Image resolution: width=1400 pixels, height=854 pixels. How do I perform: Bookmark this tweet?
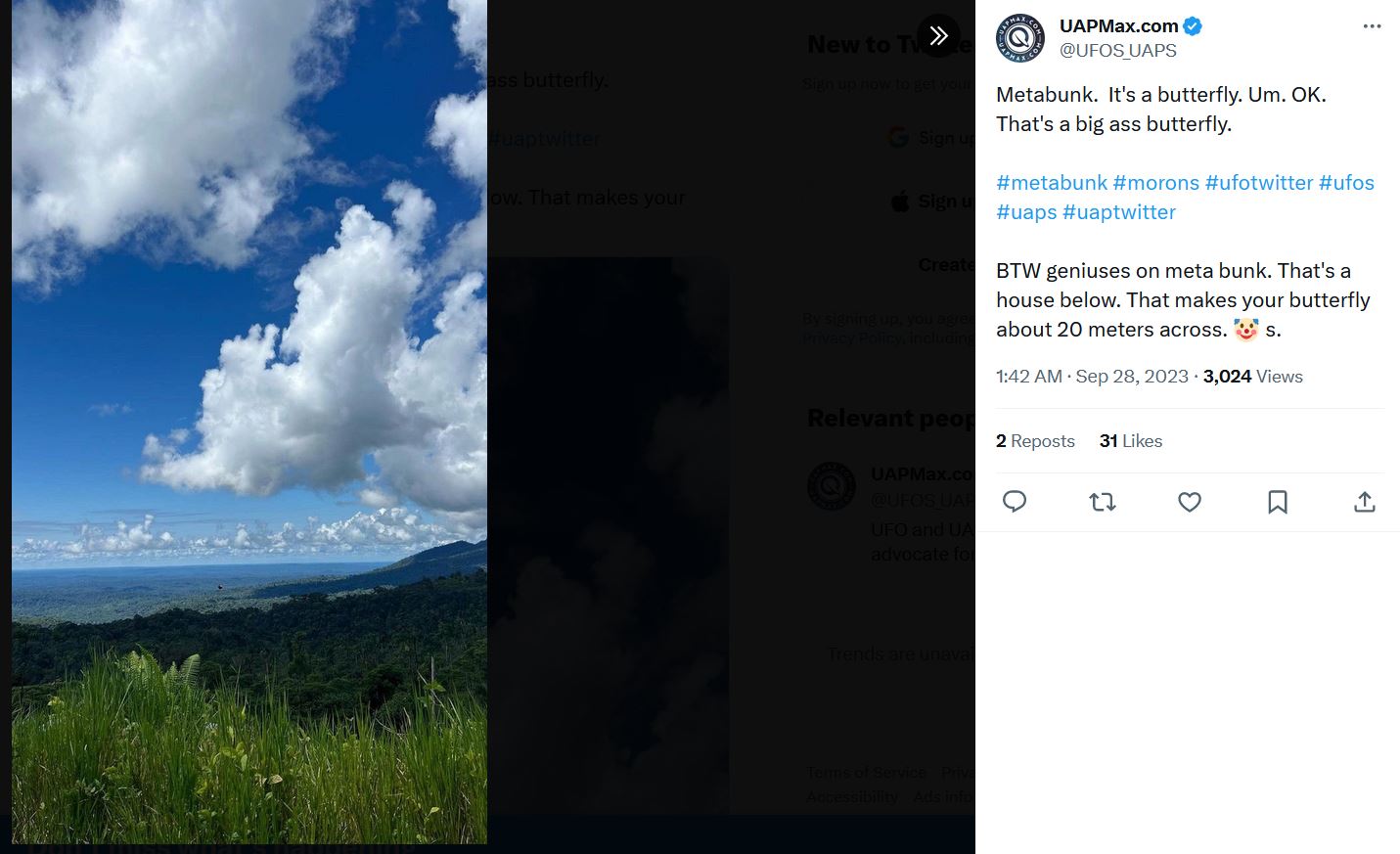[x=1277, y=502]
